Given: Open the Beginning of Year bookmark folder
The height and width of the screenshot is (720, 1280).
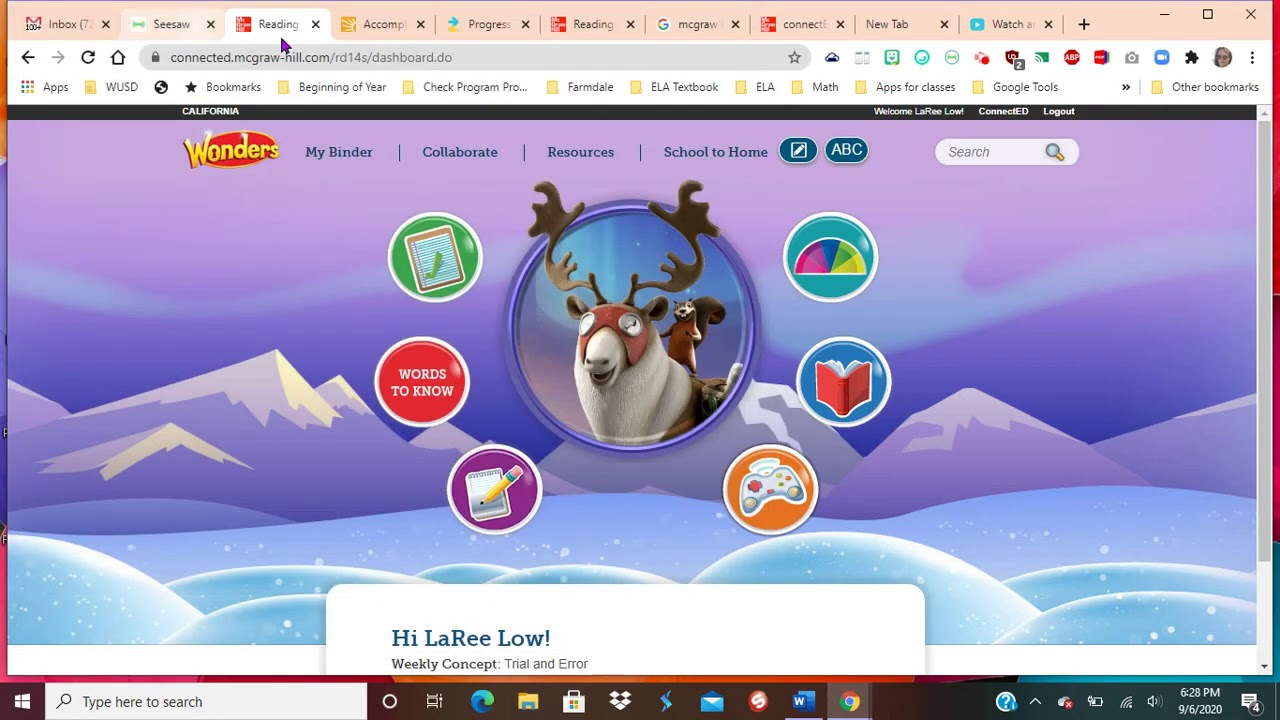Looking at the screenshot, I should [332, 87].
